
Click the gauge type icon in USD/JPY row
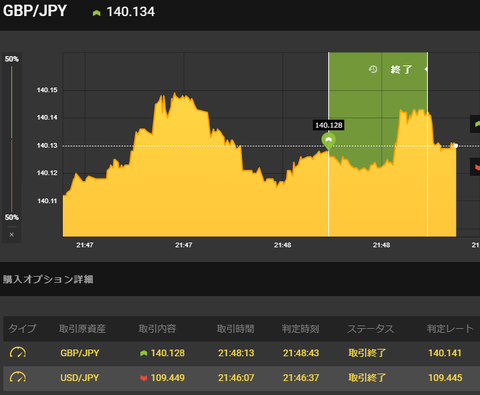18,377
